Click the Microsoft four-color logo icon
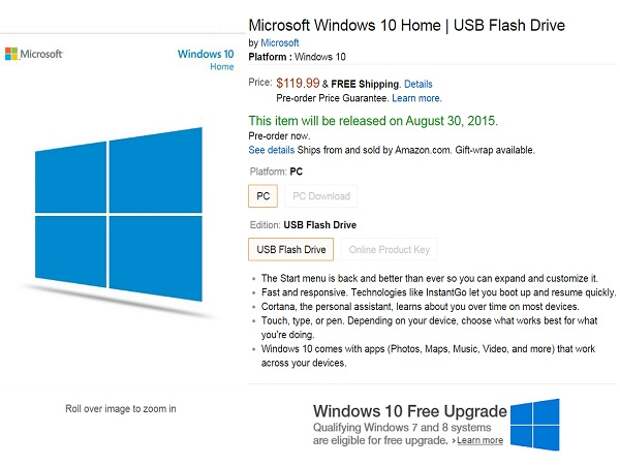The width and height of the screenshot is (620, 465). click(11, 54)
